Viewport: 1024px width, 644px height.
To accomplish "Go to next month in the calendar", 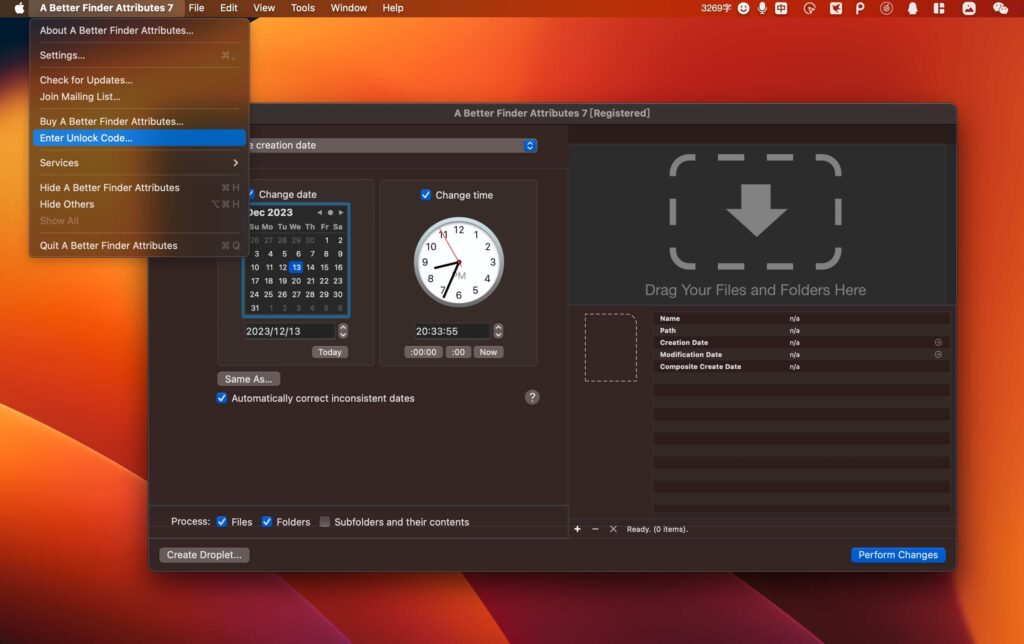I will [x=340, y=212].
